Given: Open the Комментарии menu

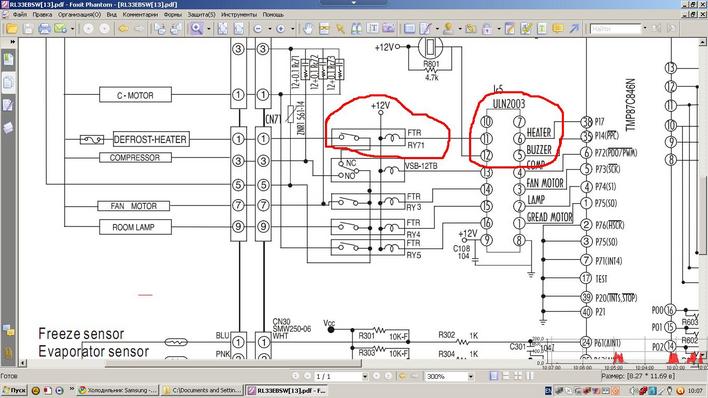Looking at the screenshot, I should [140, 14].
